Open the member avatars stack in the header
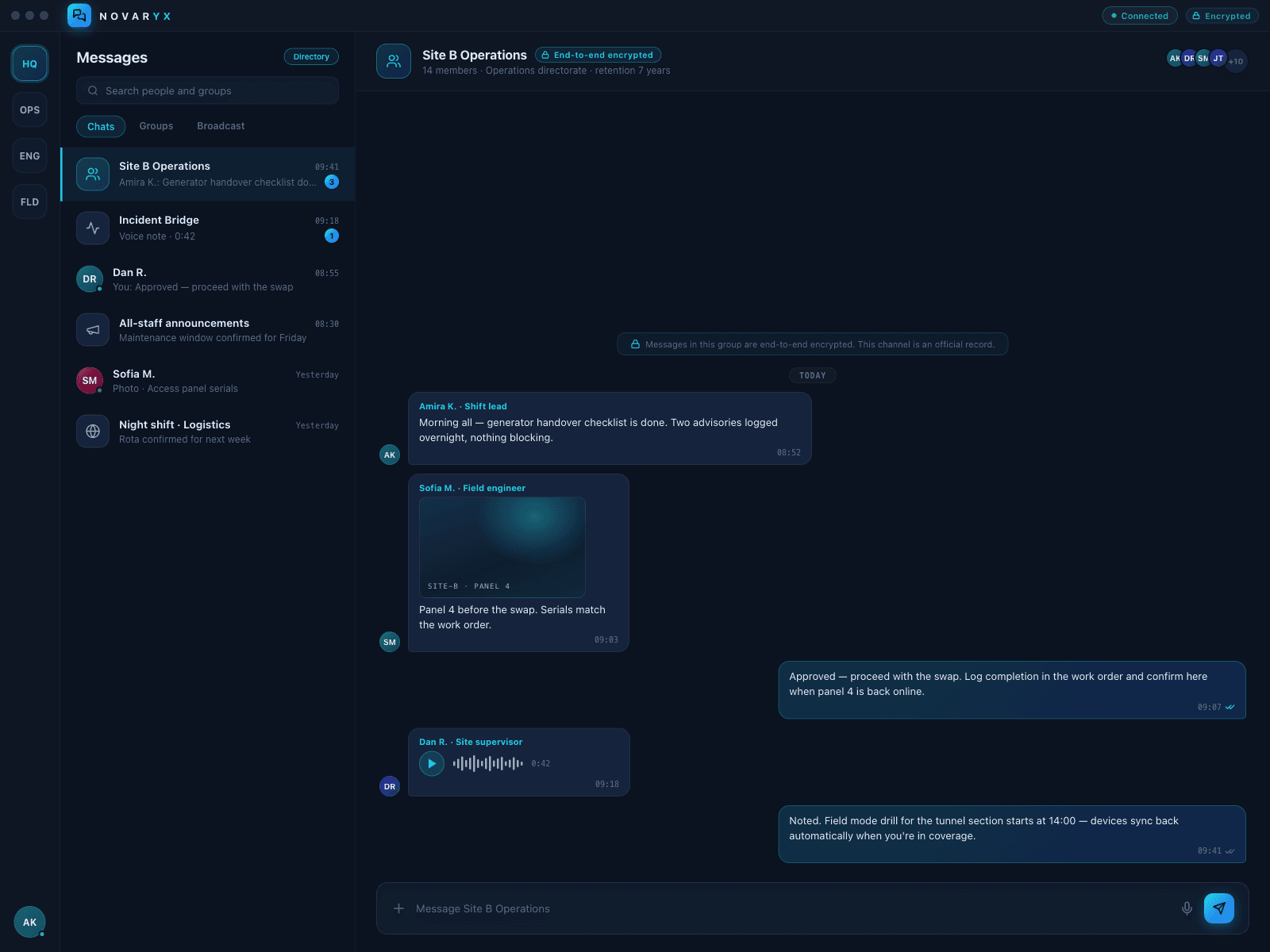Image resolution: width=1270 pixels, height=952 pixels. pos(1206,59)
